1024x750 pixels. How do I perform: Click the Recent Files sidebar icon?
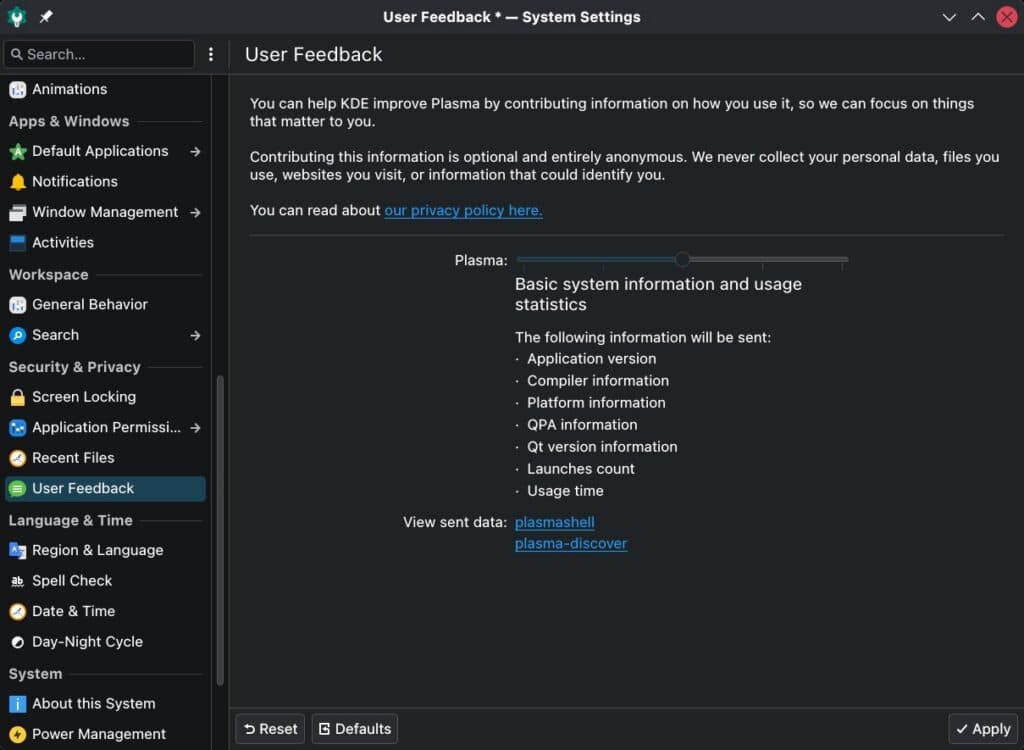point(18,457)
